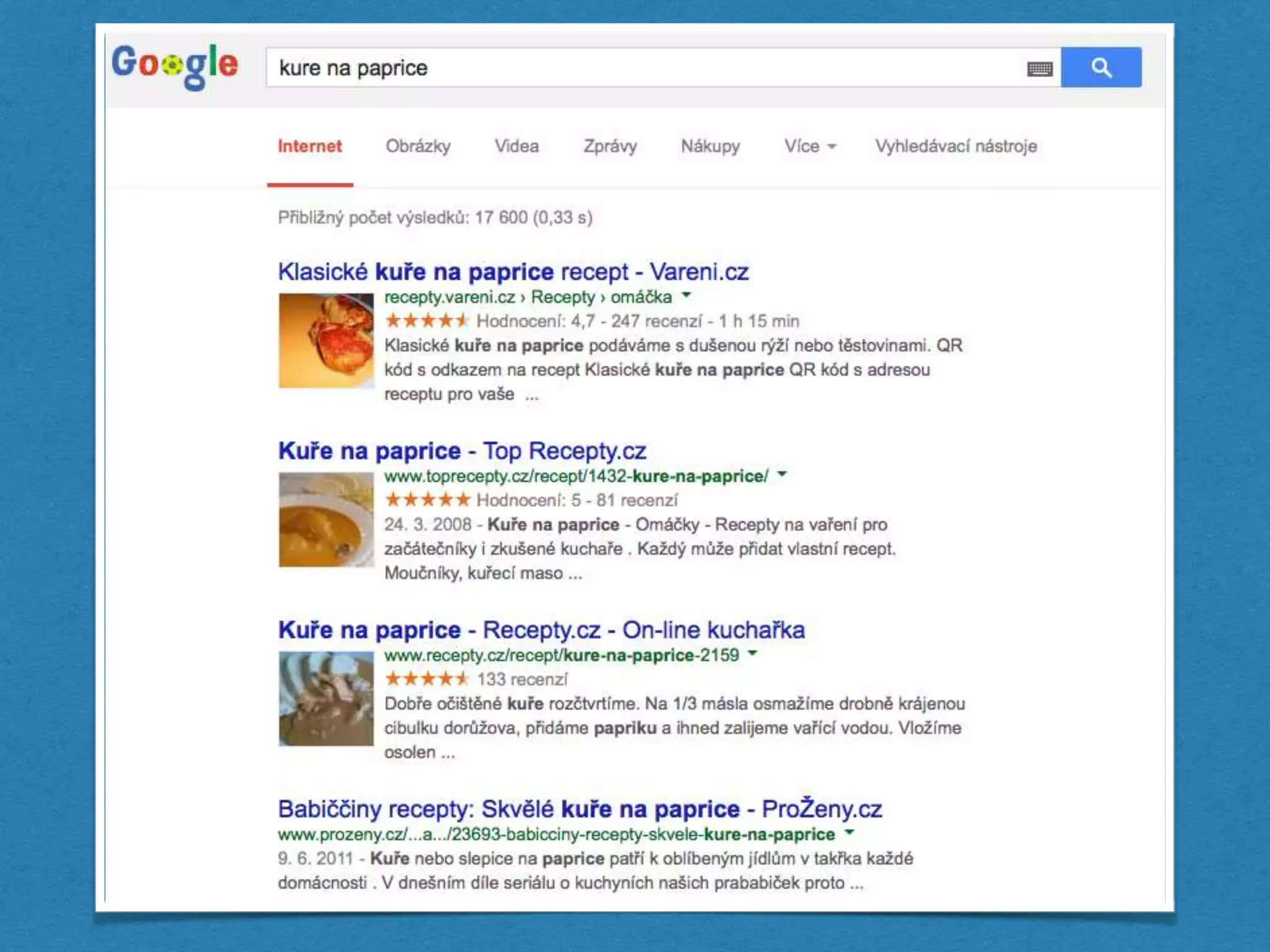Open the 'Klasické kuře na paprice recept - Vareni.cz' result
The image size is (1270, 952).
click(x=513, y=271)
